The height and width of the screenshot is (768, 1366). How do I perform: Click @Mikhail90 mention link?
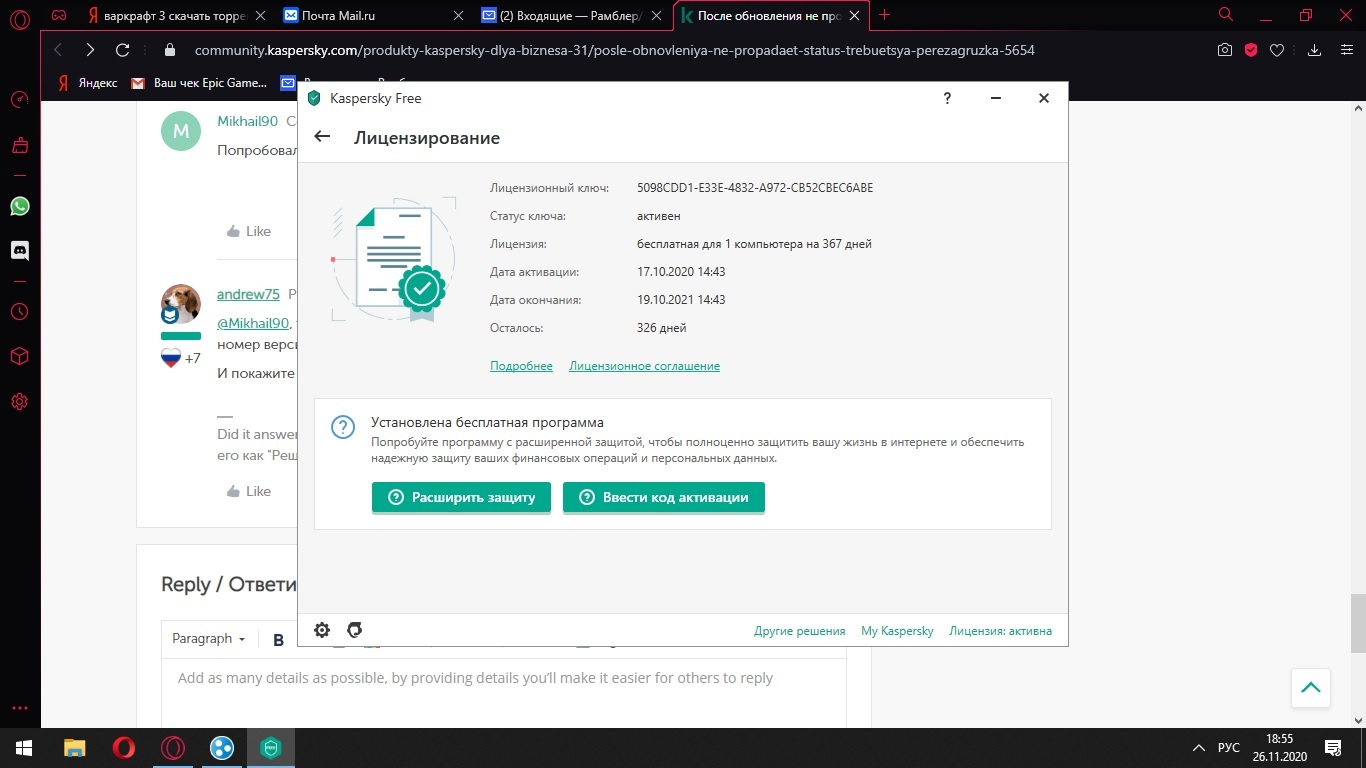tap(253, 323)
